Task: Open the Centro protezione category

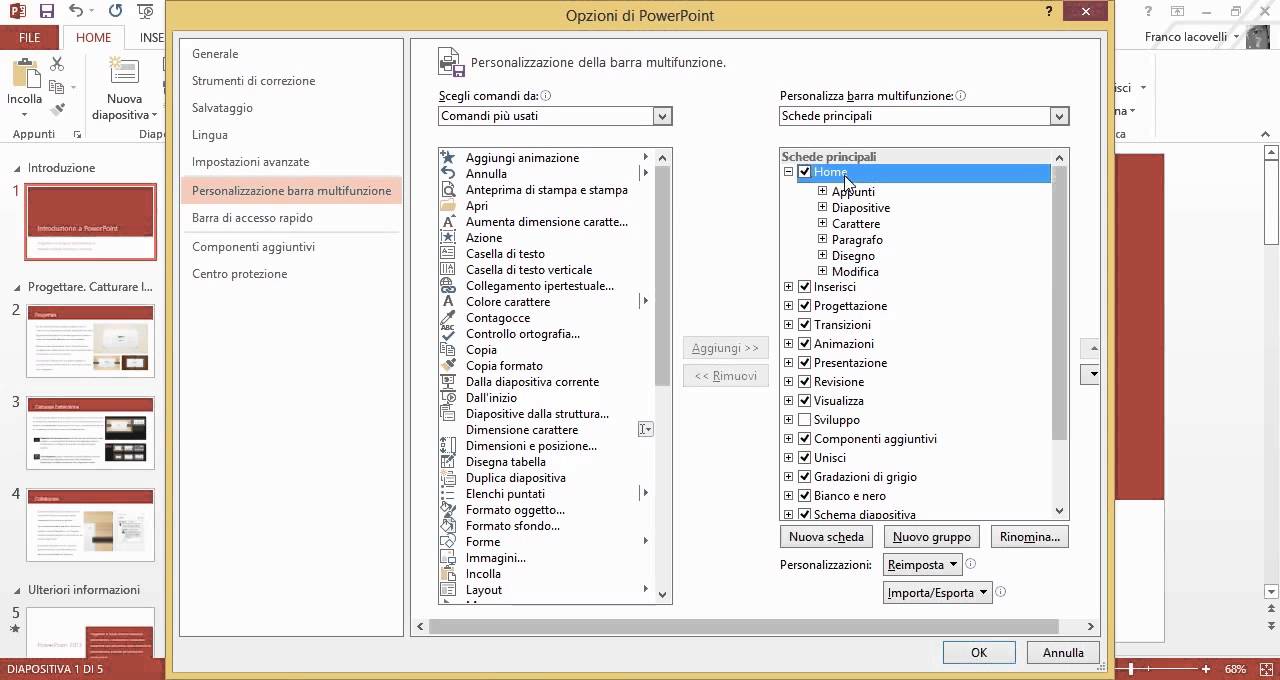Action: (291, 274)
